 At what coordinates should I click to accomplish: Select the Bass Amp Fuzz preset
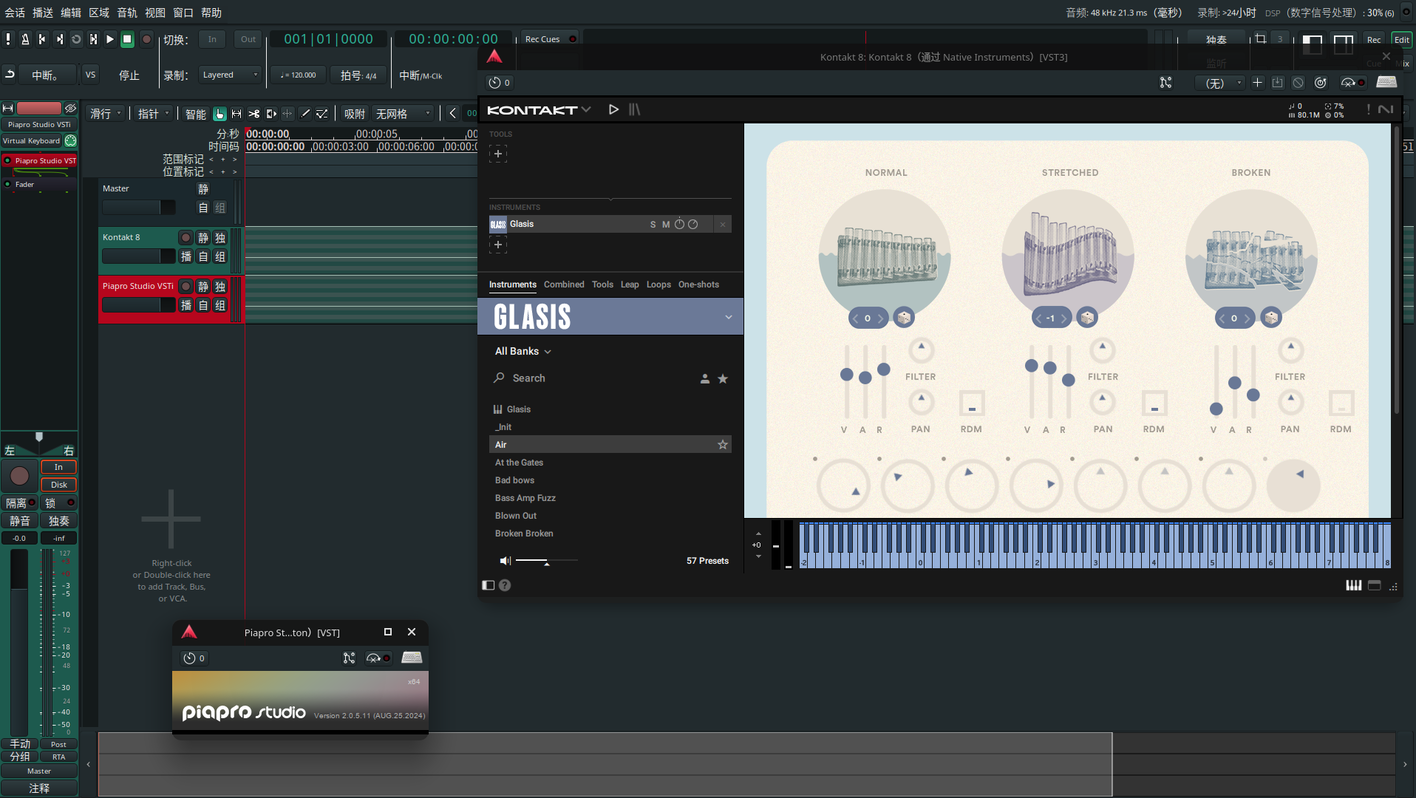610,498
